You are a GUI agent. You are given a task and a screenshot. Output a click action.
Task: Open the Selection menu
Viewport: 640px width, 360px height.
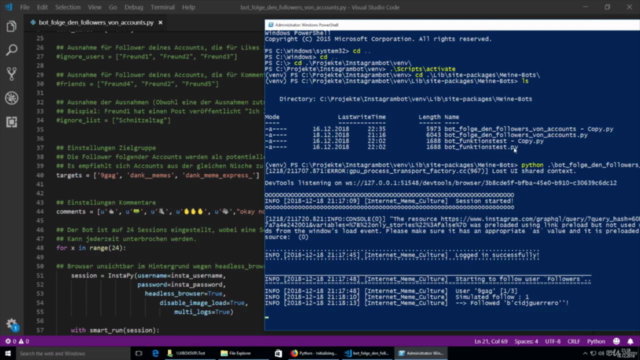68,7
